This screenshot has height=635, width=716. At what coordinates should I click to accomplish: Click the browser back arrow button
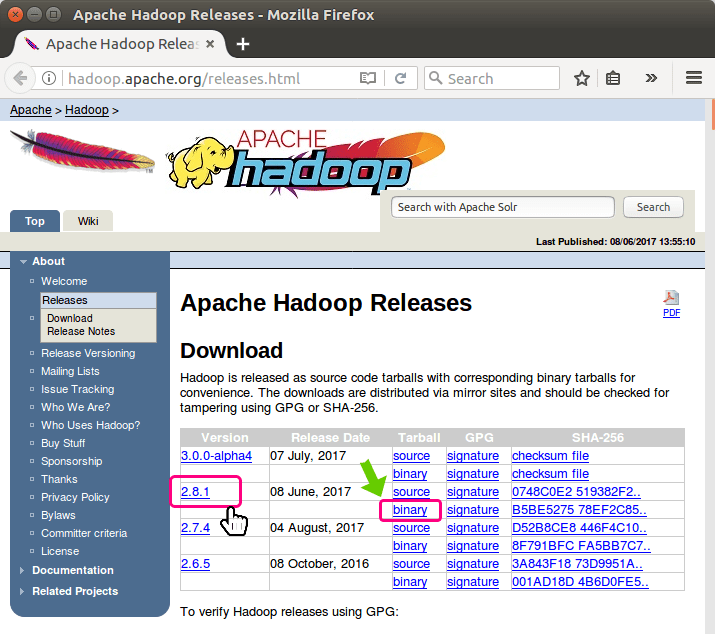(x=20, y=79)
